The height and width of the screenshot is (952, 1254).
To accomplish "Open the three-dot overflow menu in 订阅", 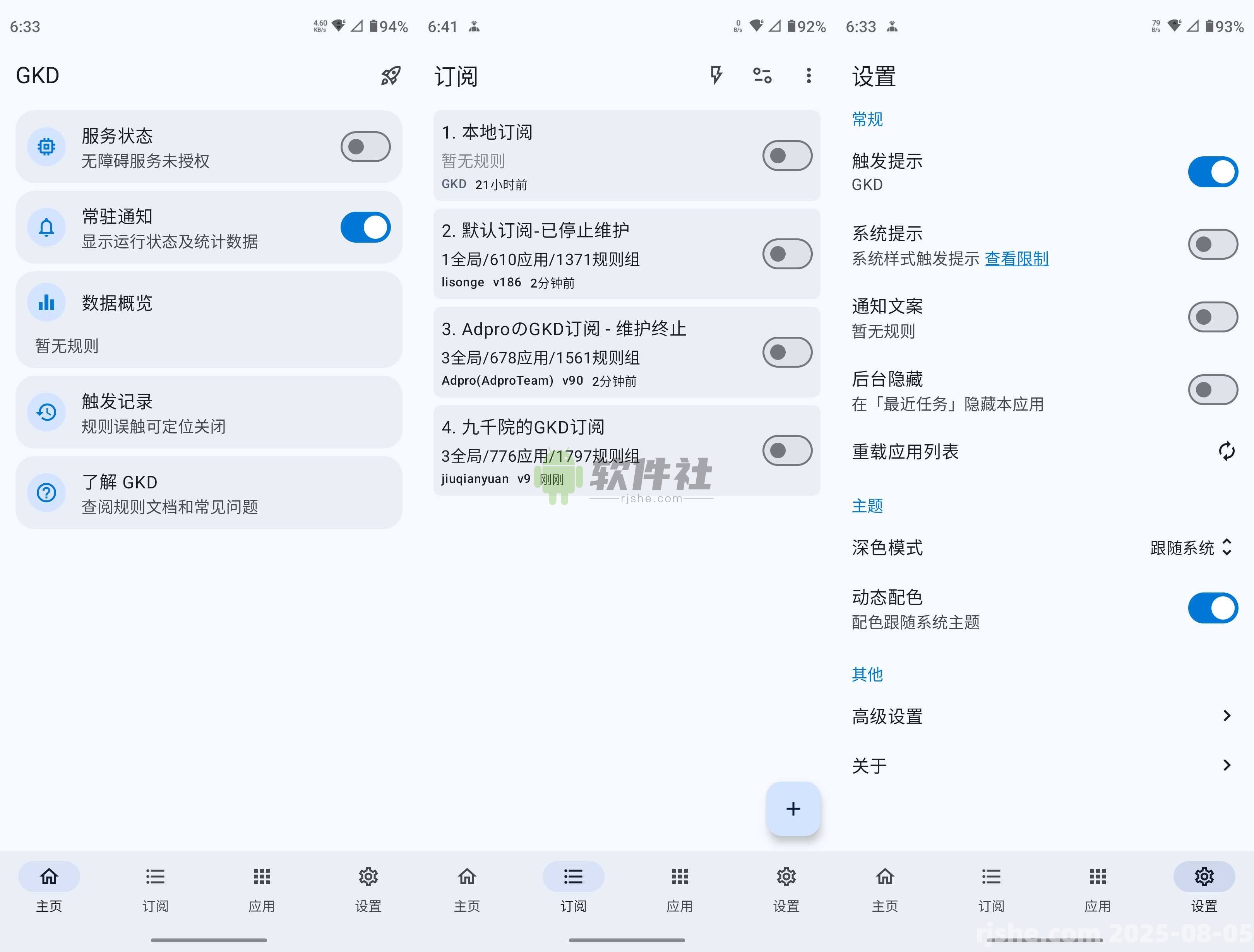I will (x=809, y=75).
